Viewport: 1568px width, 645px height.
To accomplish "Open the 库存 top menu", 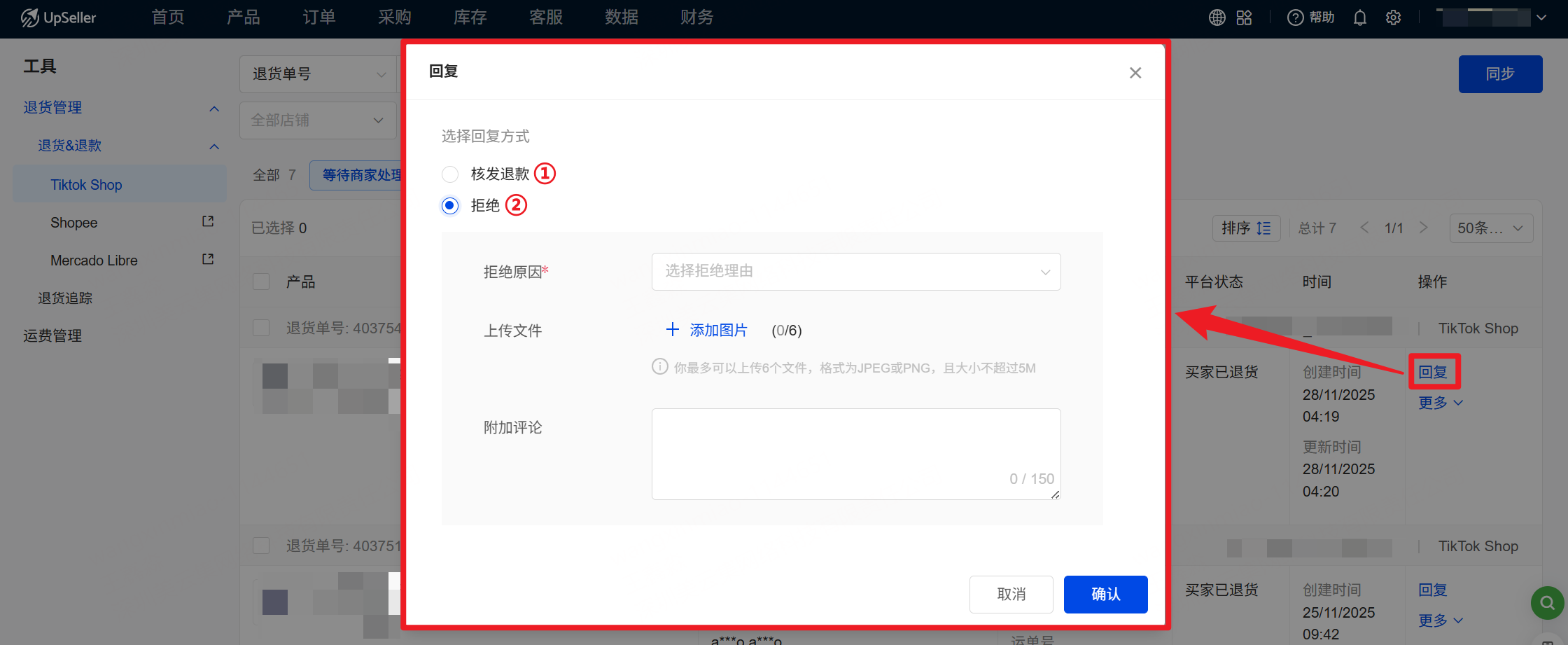I will 470,18.
